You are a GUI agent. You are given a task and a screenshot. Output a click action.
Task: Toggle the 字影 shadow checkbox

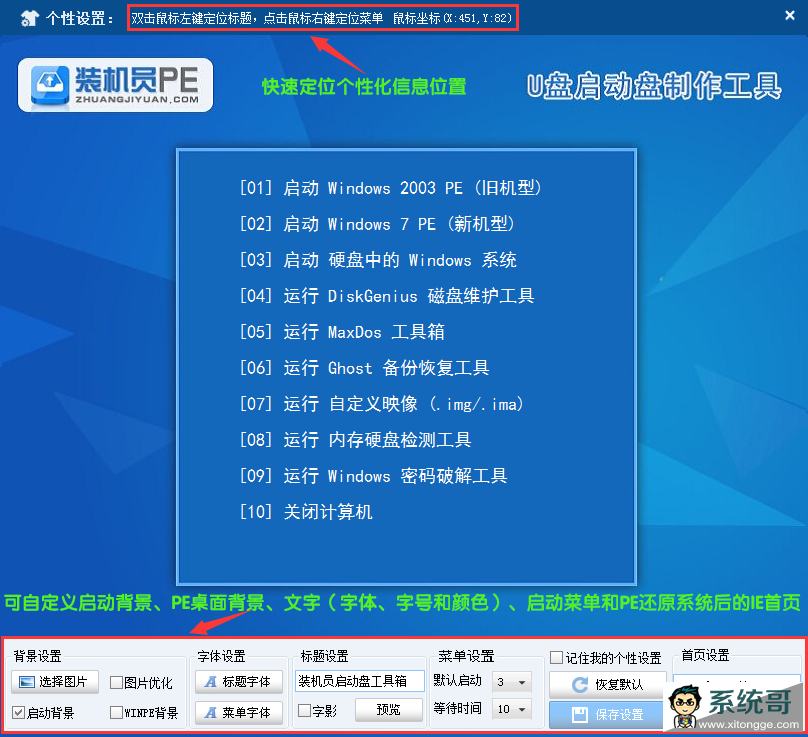pyautogui.click(x=305, y=711)
